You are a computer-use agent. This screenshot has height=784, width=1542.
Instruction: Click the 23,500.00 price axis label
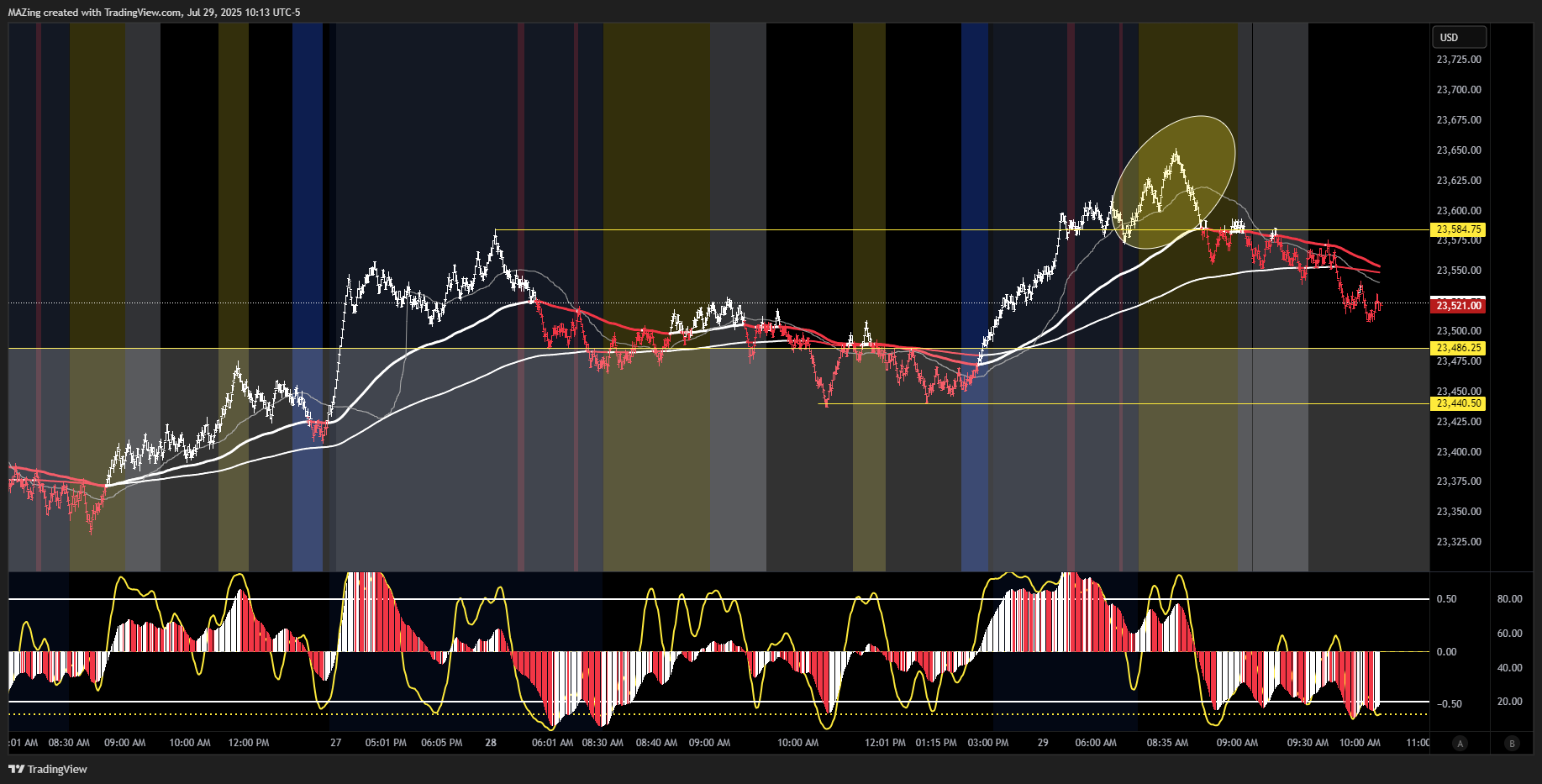click(1459, 331)
